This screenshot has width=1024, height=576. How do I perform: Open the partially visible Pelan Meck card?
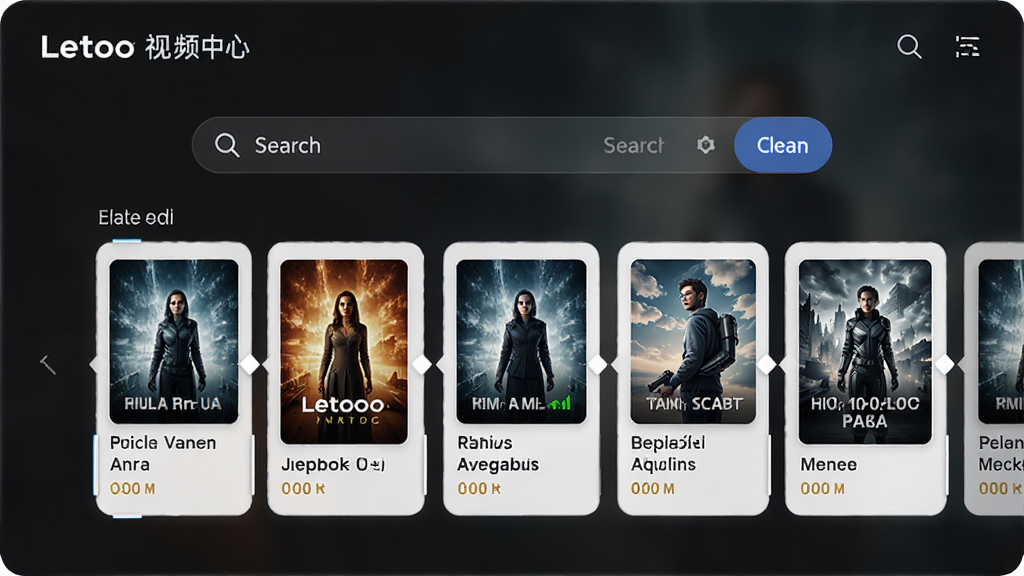(994, 379)
